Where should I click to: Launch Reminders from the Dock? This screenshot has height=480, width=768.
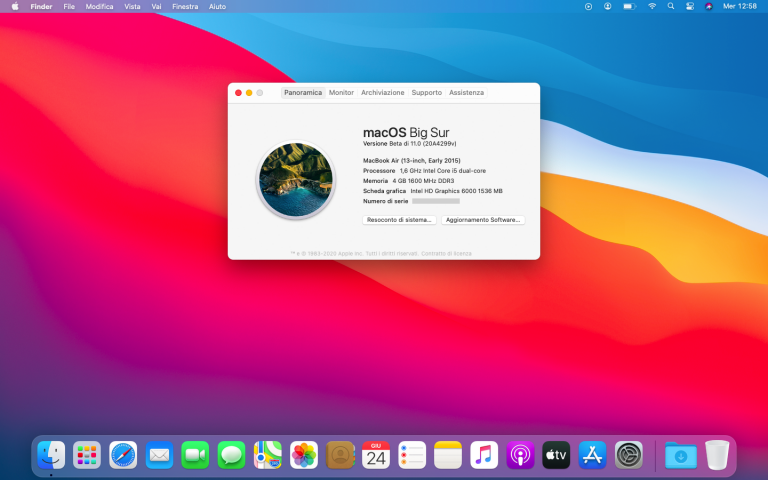point(412,455)
